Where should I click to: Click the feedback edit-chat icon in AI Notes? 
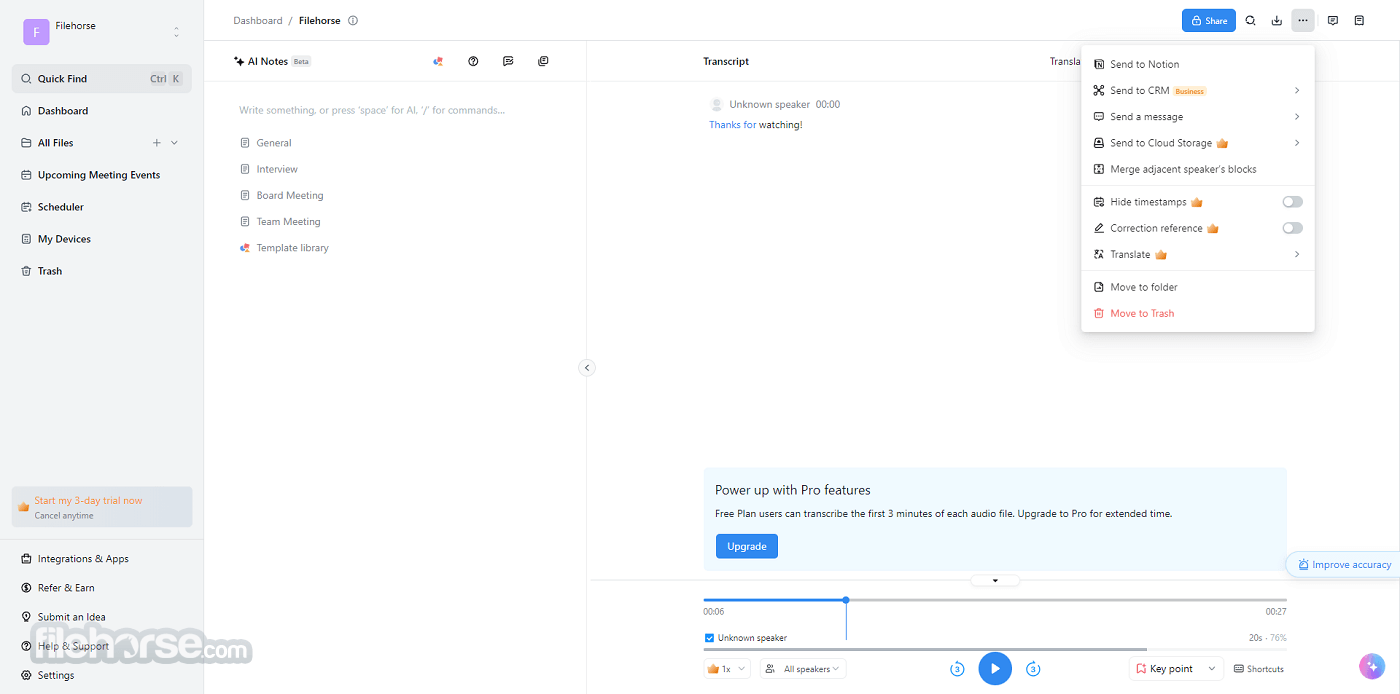[508, 61]
